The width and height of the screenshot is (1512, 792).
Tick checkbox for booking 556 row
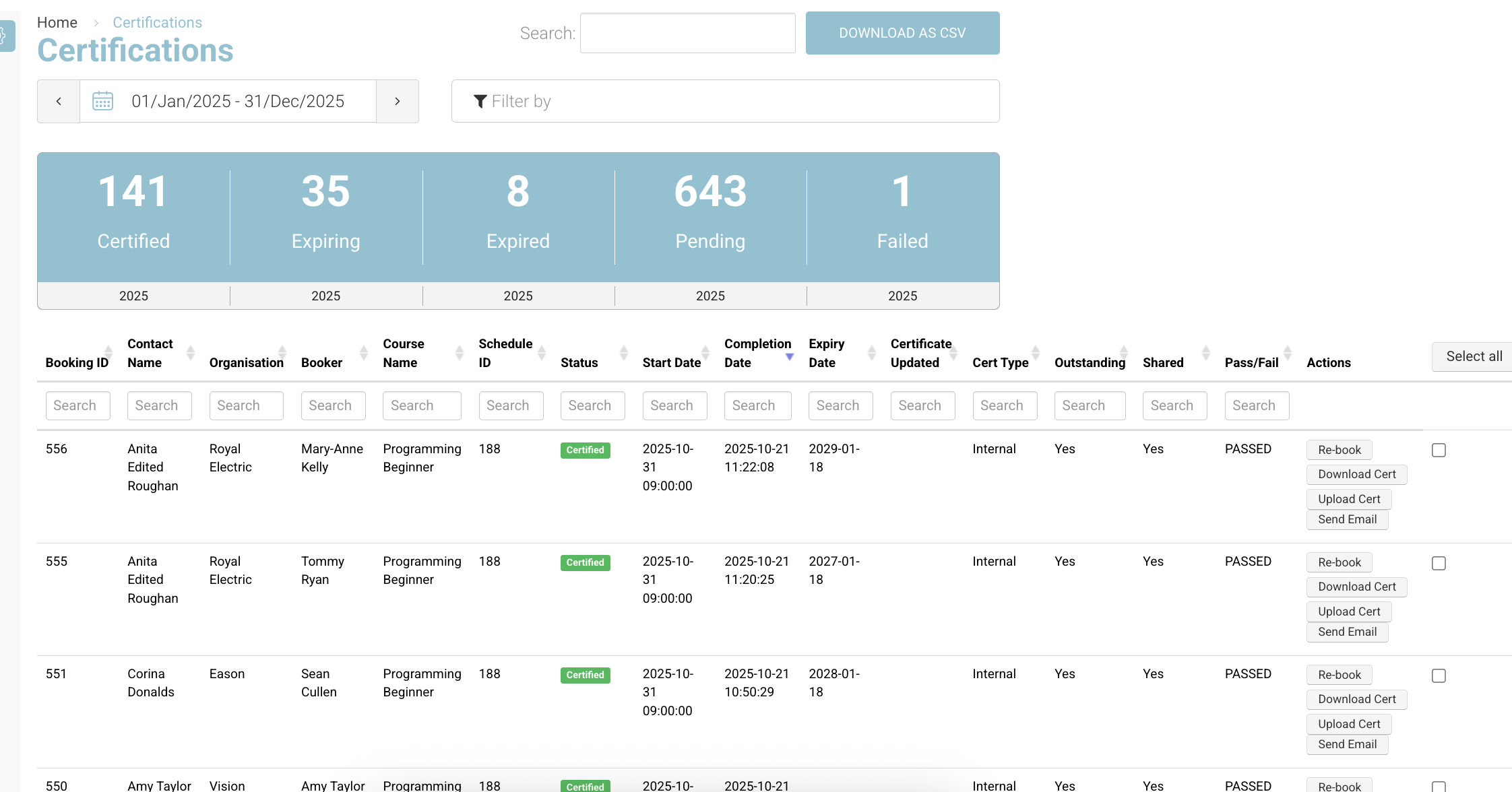pos(1439,450)
